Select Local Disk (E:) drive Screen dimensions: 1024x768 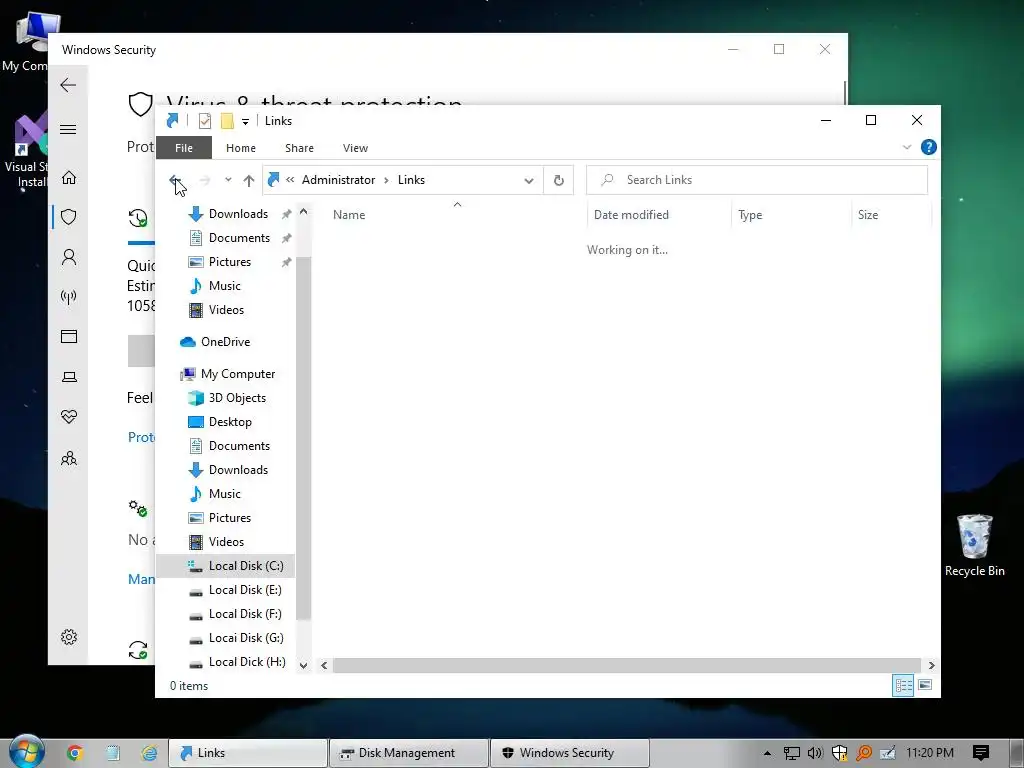pyautogui.click(x=234, y=590)
